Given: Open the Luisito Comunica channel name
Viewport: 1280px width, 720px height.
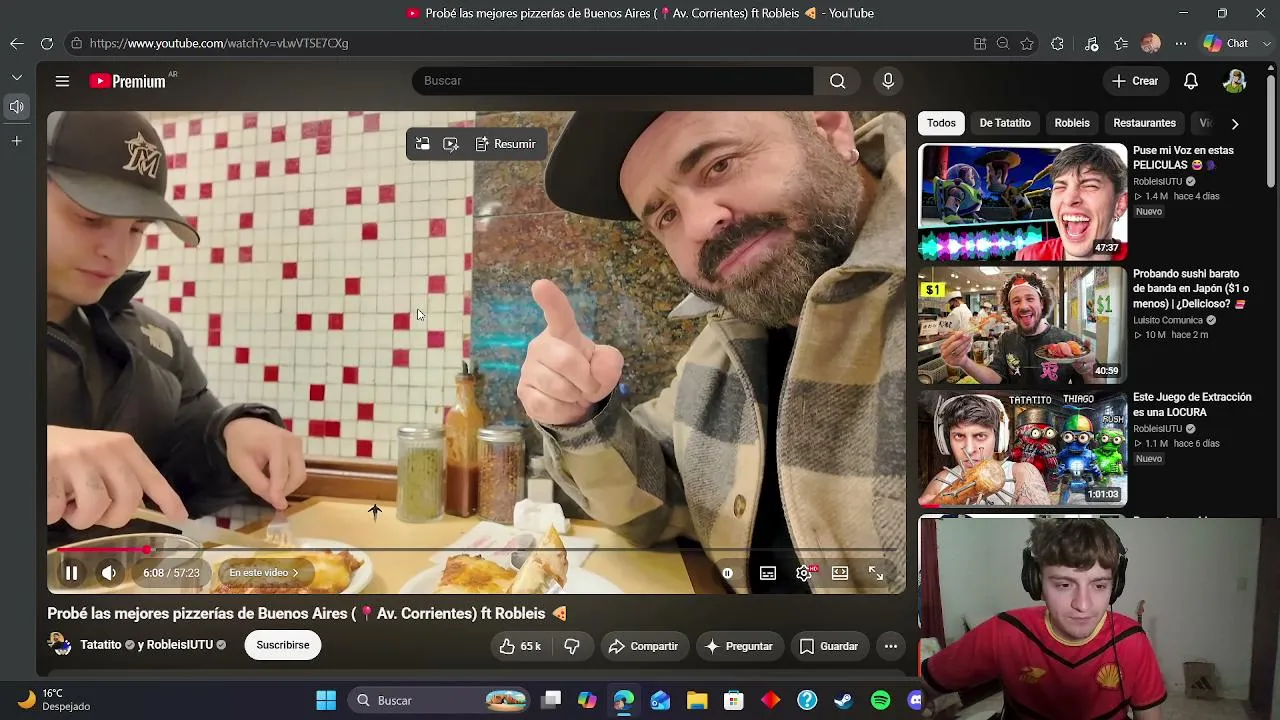Looking at the screenshot, I should [x=1168, y=321].
